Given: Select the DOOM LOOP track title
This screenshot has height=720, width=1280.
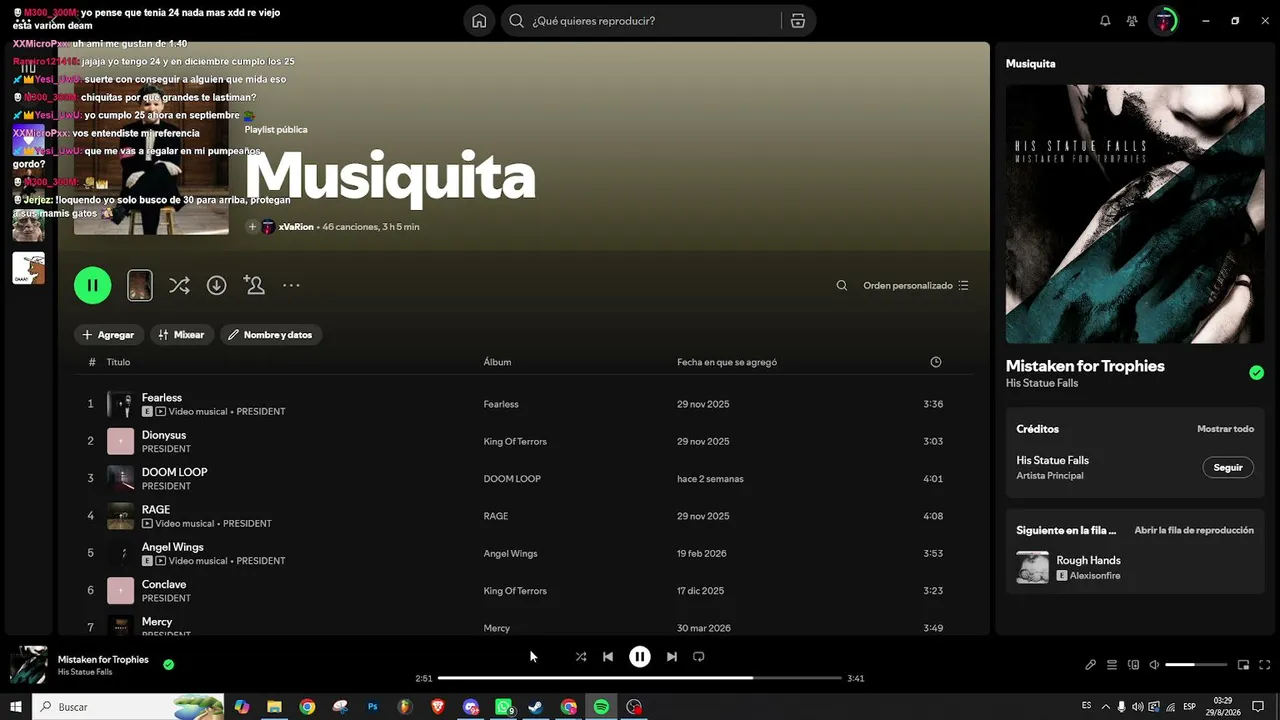Looking at the screenshot, I should (175, 472).
